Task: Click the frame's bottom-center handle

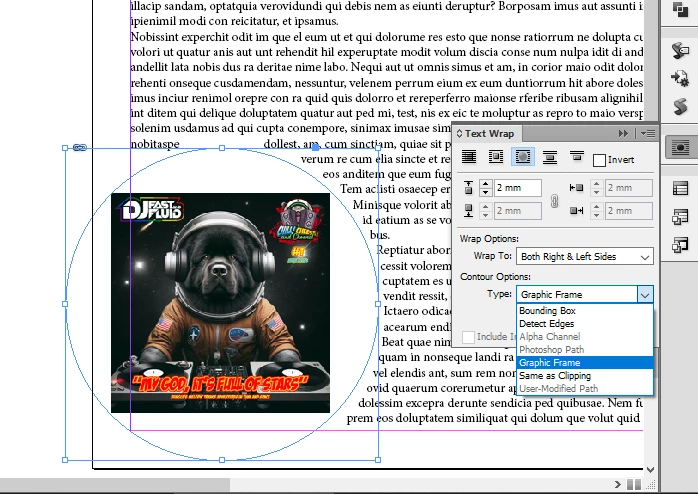Action: [x=222, y=460]
